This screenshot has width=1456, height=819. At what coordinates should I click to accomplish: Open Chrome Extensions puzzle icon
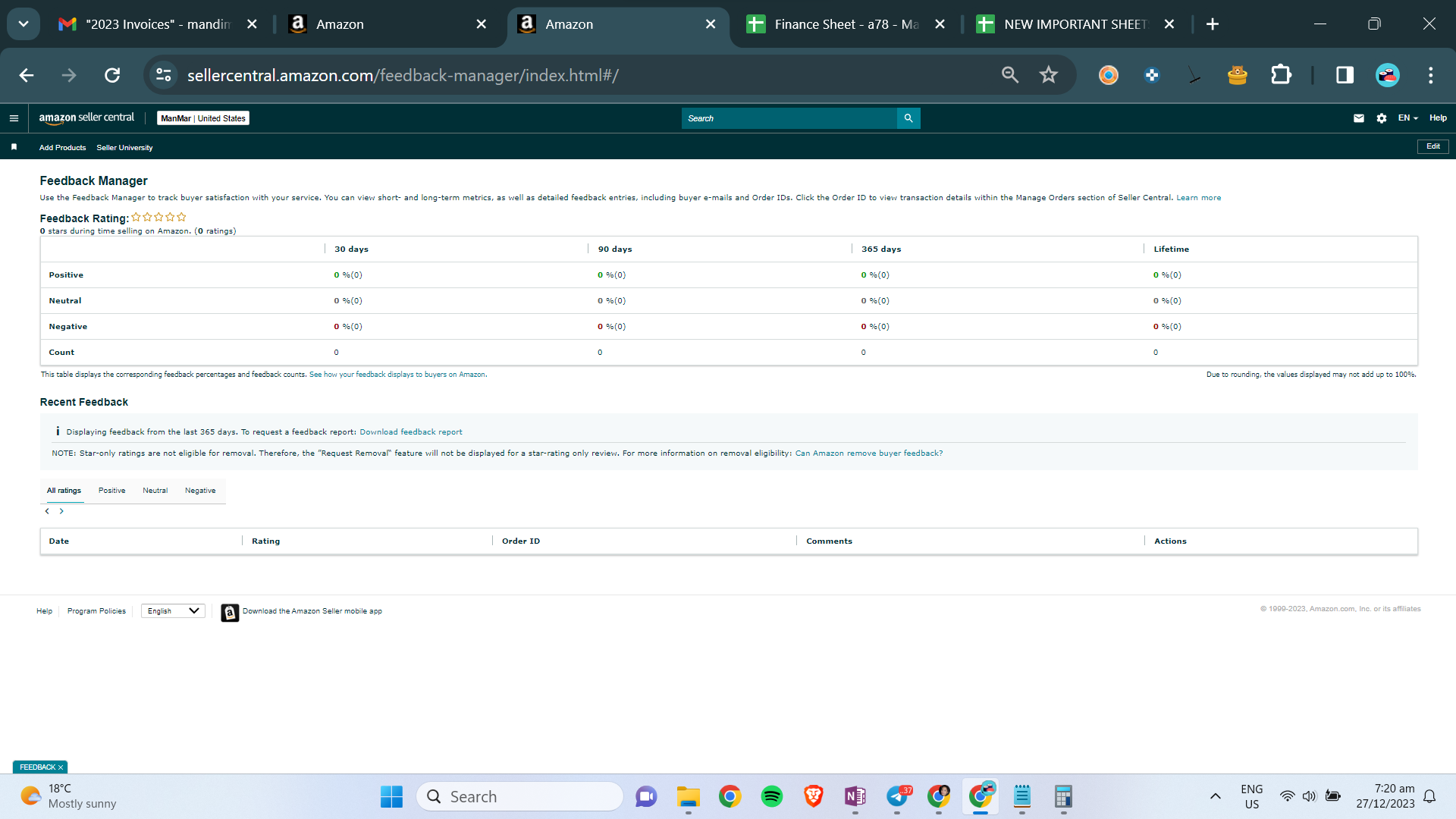coord(1282,75)
